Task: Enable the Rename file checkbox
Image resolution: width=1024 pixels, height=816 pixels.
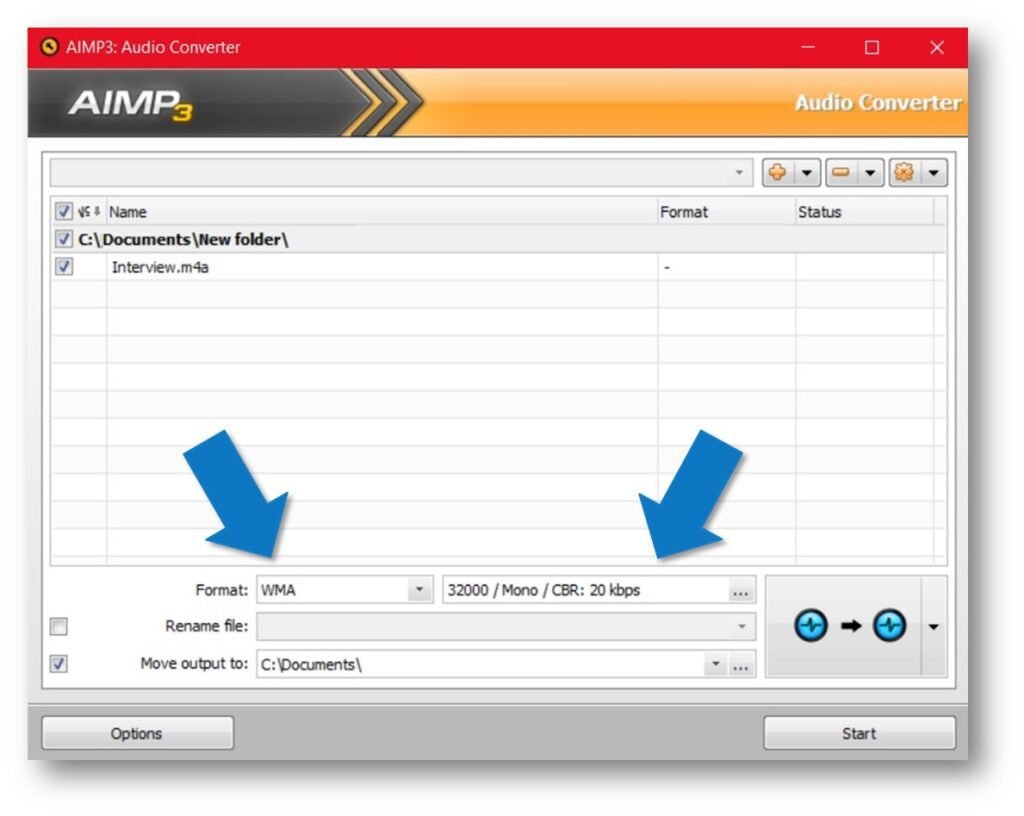Action: pyautogui.click(x=59, y=627)
